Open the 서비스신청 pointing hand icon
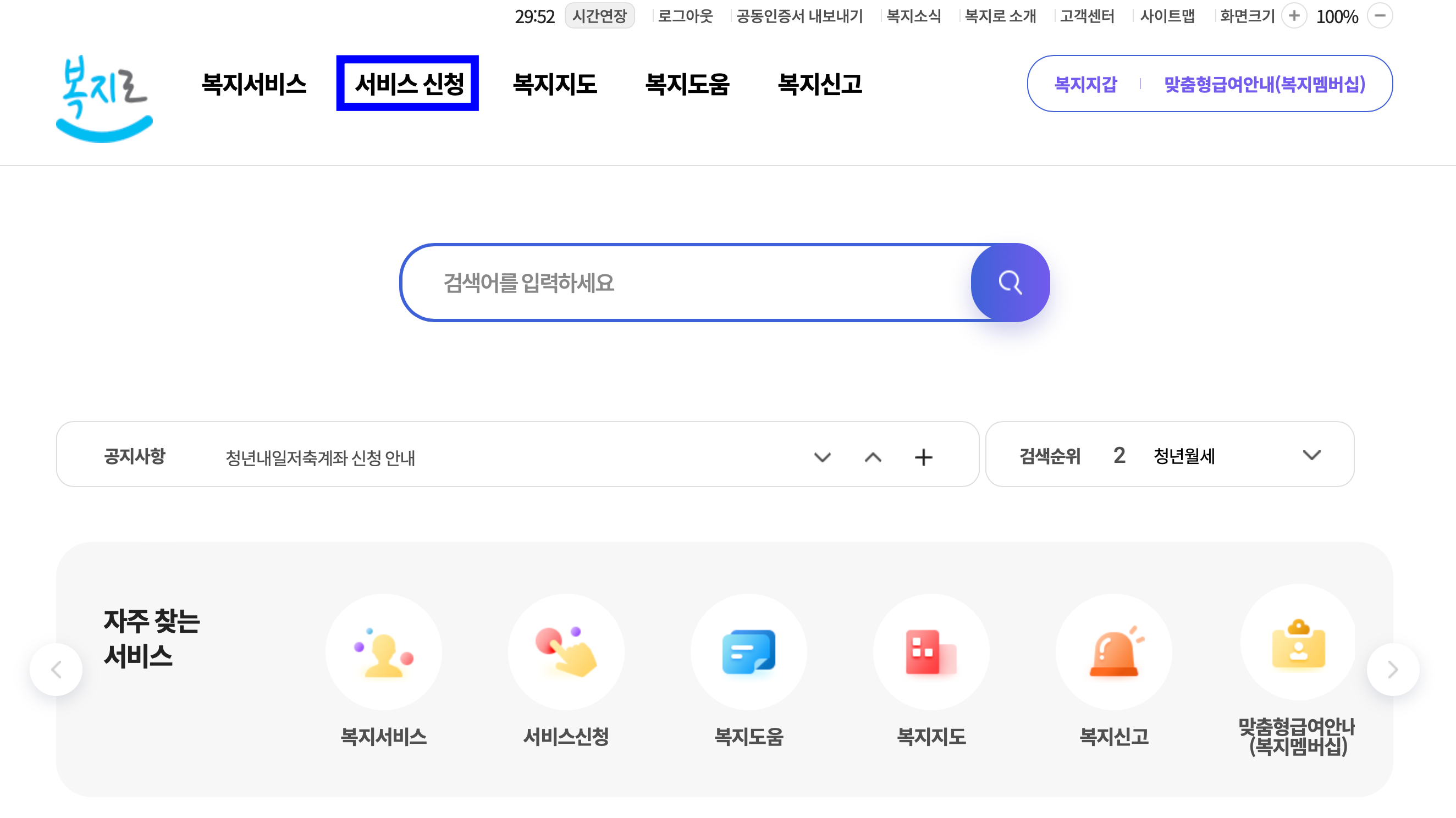 click(x=566, y=652)
